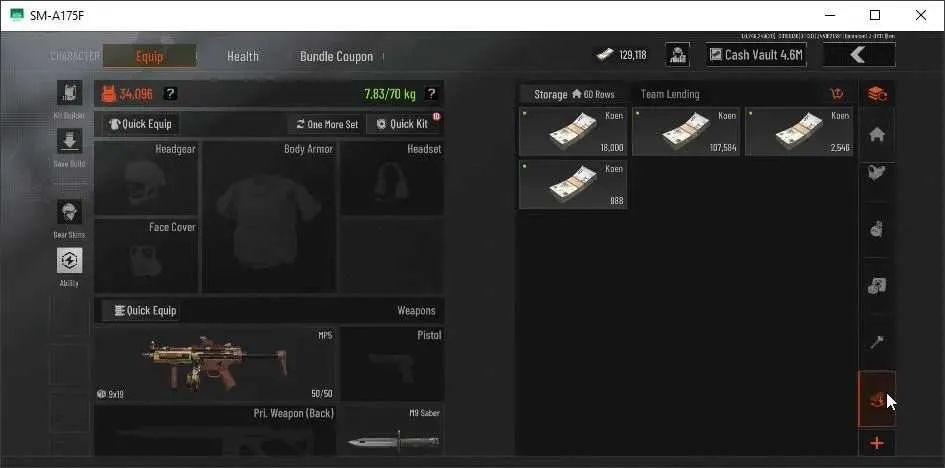Open the team roster icon near Cash Vault
The width and height of the screenshot is (945, 468).
[677, 55]
